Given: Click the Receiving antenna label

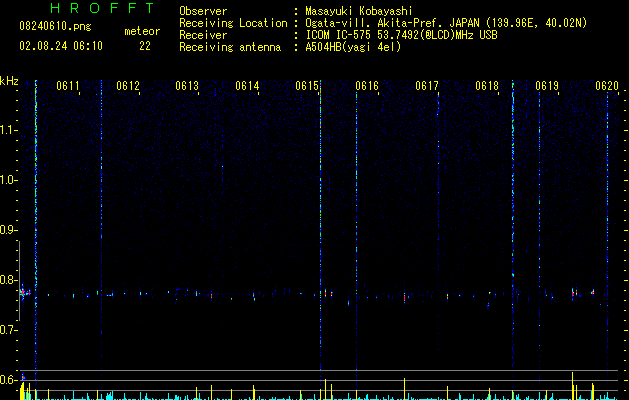Looking at the screenshot, I should [x=230, y=47].
